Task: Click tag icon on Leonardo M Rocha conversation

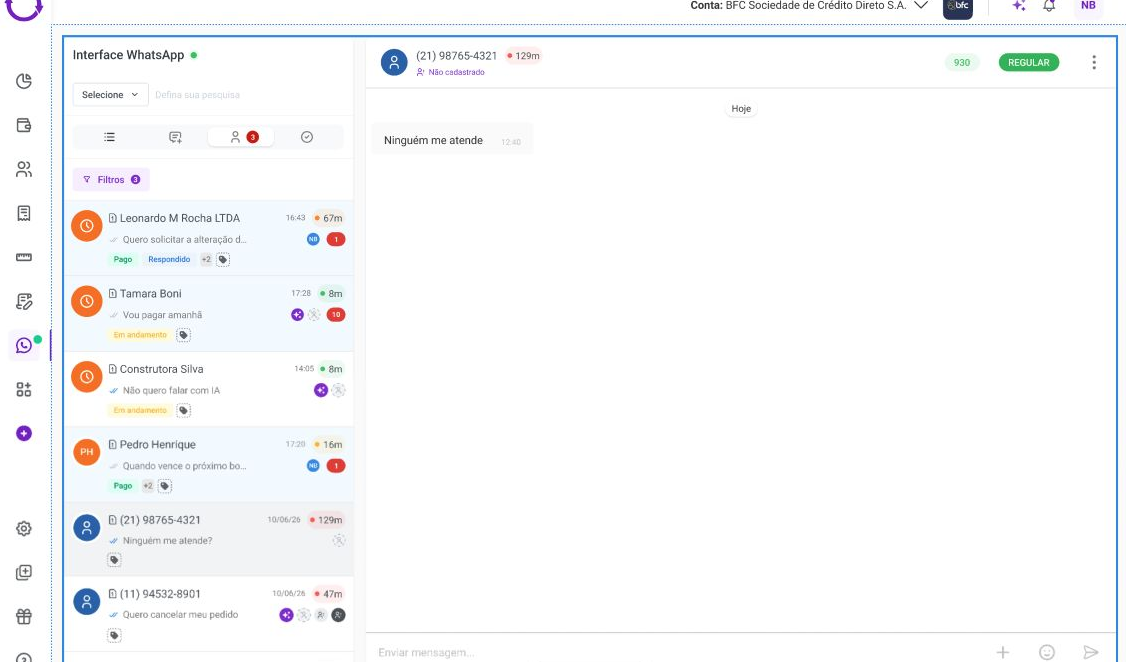Action: click(x=223, y=259)
